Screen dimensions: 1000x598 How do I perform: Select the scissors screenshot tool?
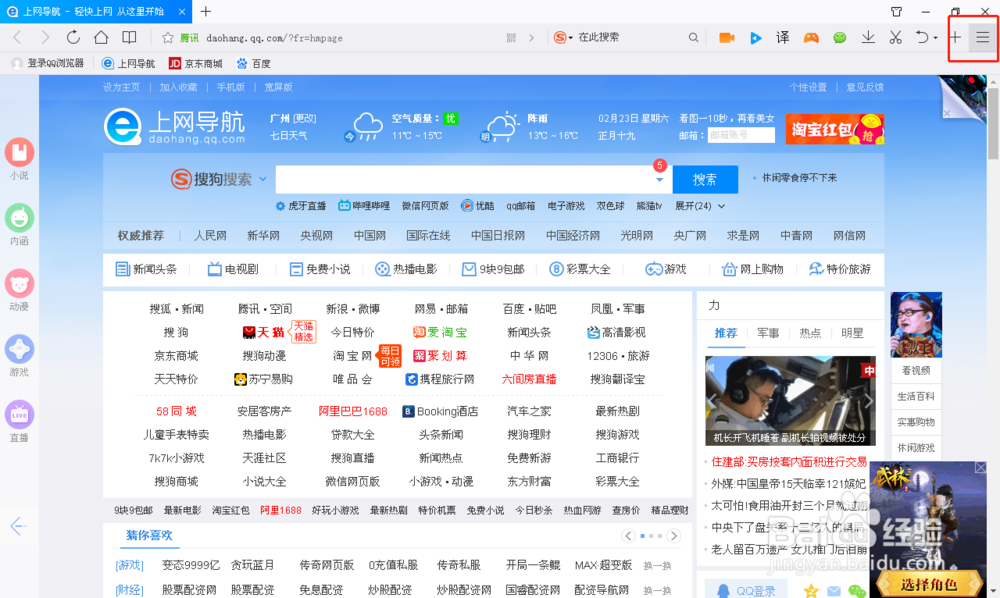(x=895, y=38)
